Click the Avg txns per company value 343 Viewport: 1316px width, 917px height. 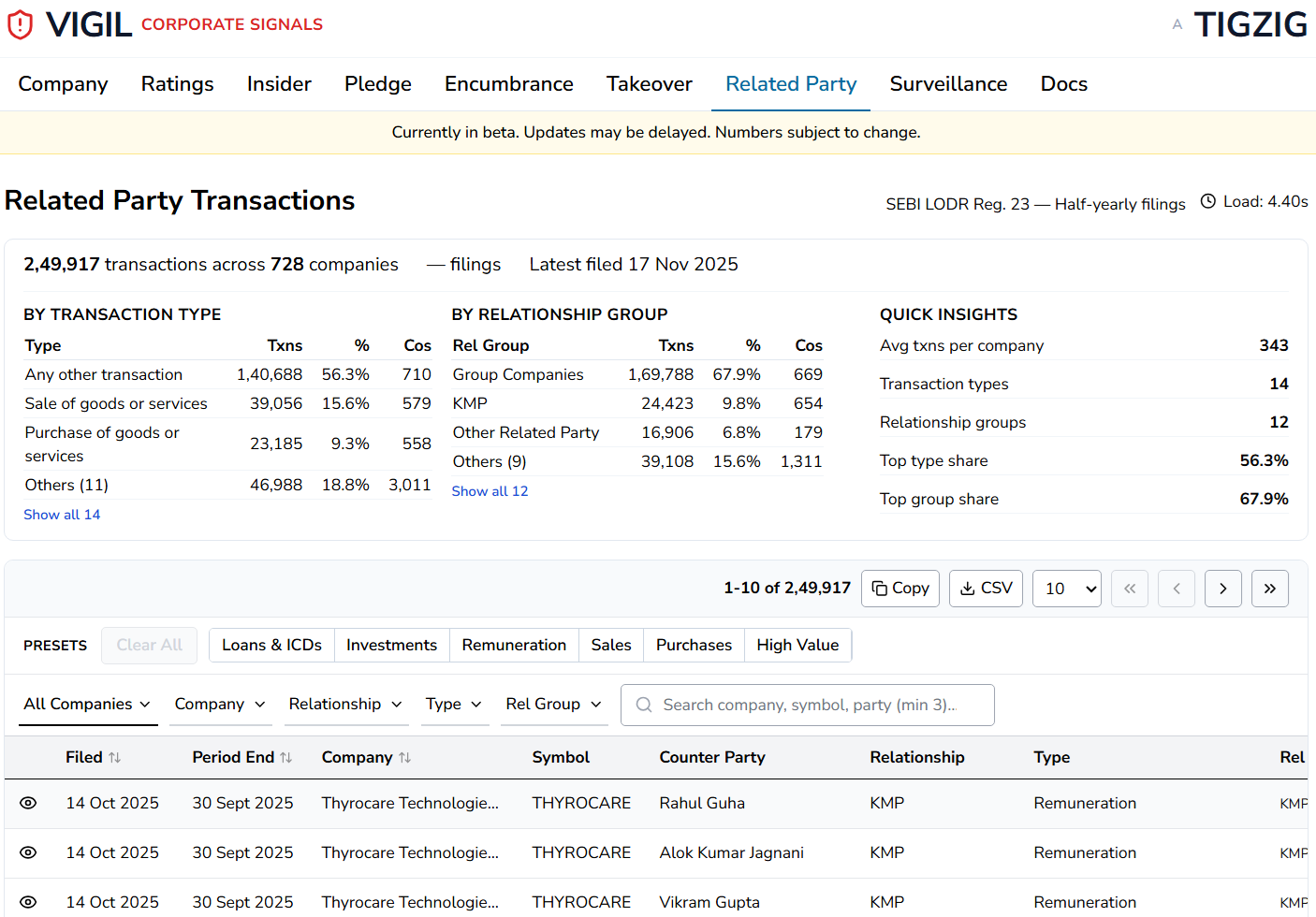(x=1274, y=345)
